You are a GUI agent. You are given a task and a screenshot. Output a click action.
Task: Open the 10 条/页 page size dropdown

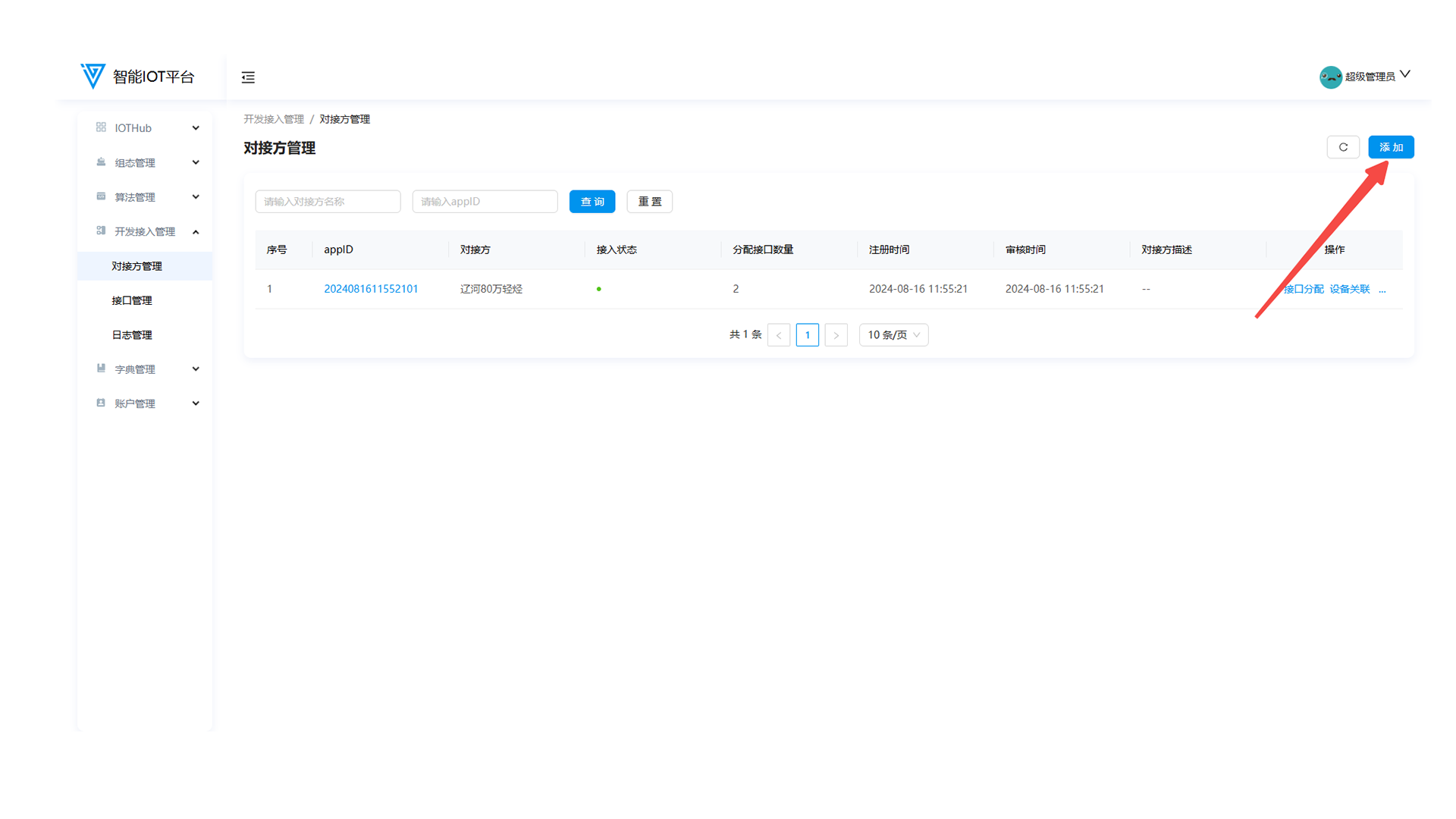click(893, 335)
